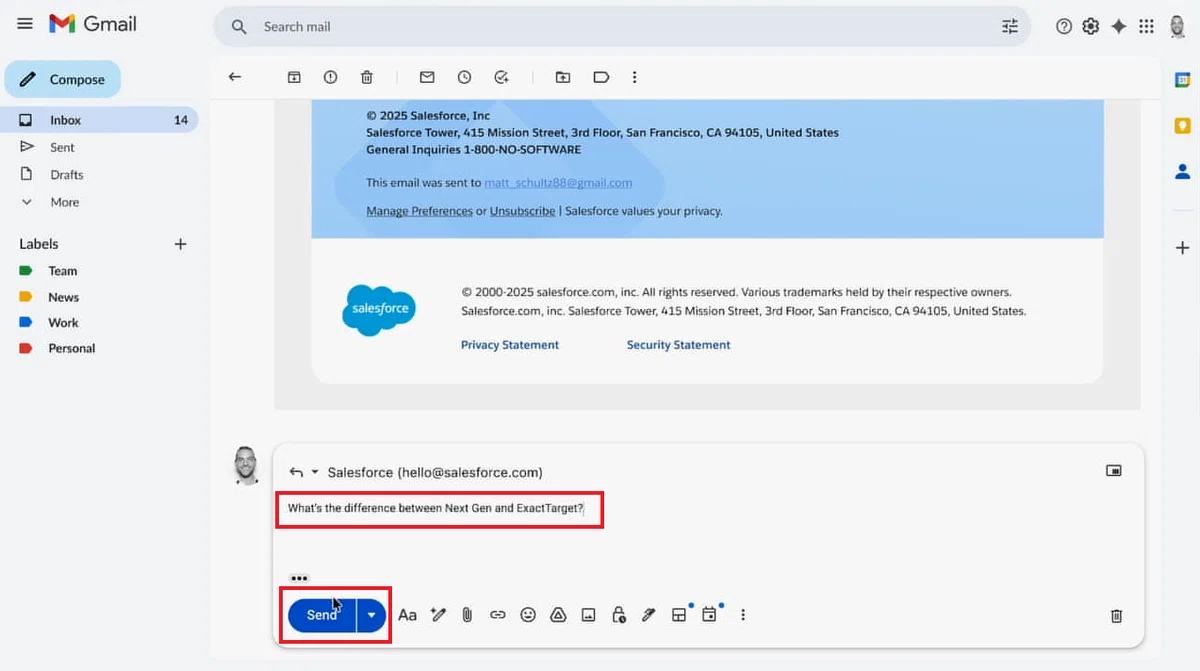The image size is (1200, 671).
Task: Insert files using Google Drive
Action: click(558, 615)
